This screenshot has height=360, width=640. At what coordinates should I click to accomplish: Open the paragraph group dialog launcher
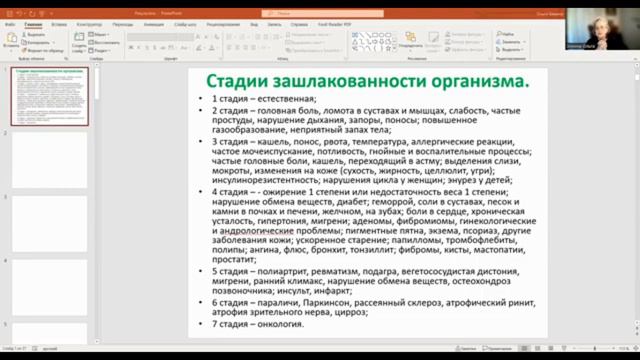point(346,59)
